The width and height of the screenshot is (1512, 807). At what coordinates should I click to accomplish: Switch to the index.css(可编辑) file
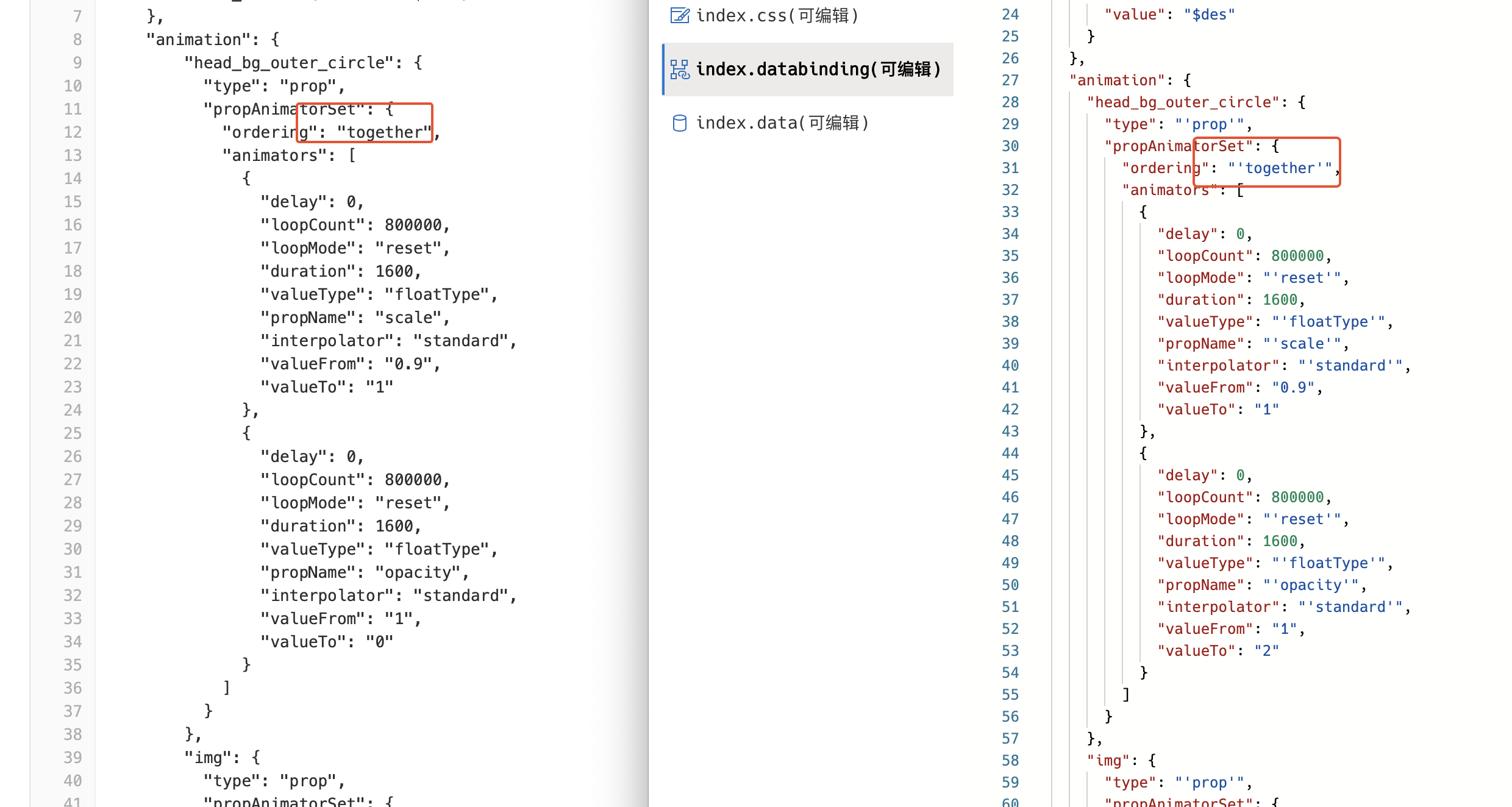(x=777, y=15)
